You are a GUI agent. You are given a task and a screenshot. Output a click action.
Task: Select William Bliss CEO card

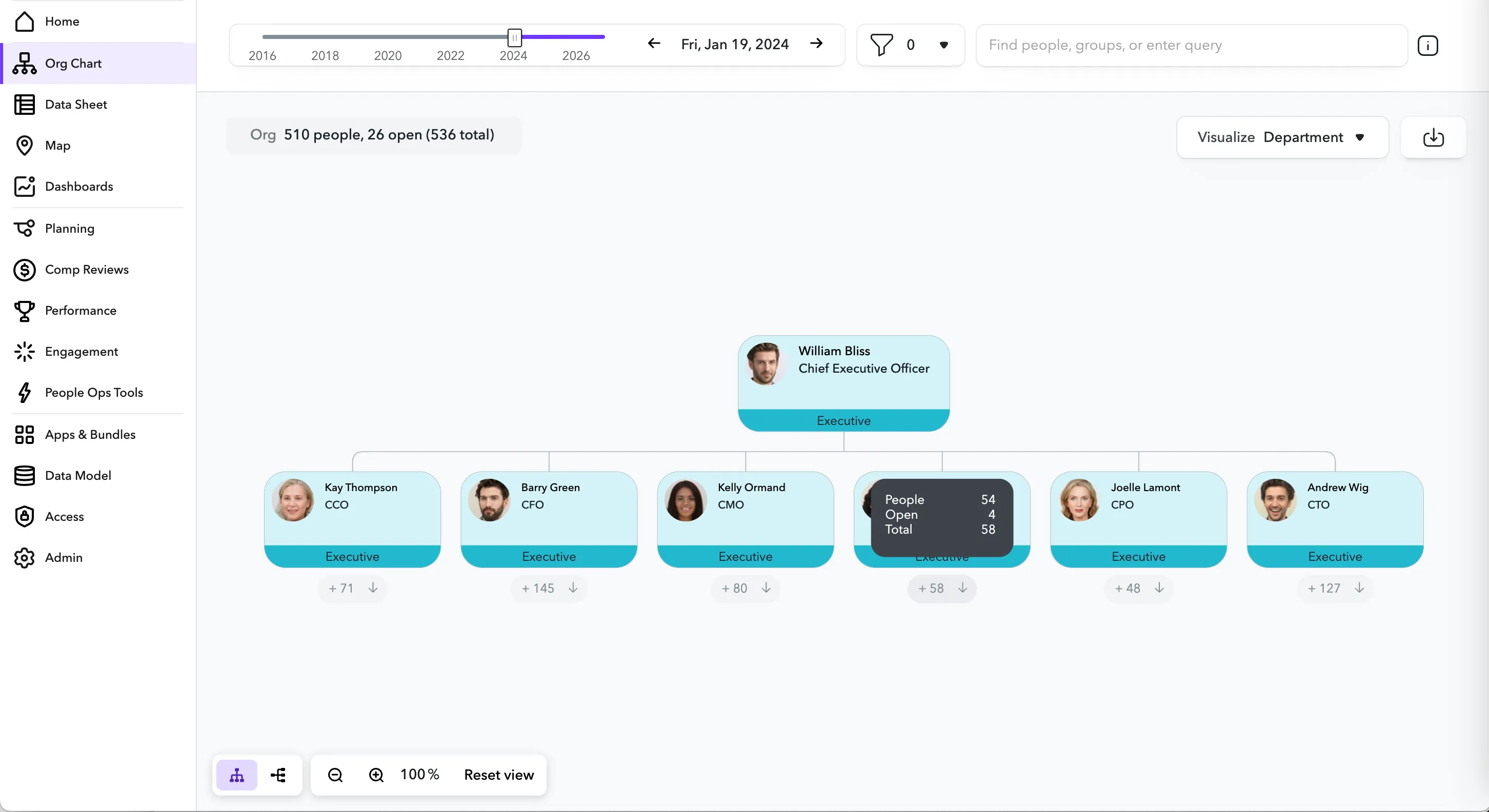844,383
